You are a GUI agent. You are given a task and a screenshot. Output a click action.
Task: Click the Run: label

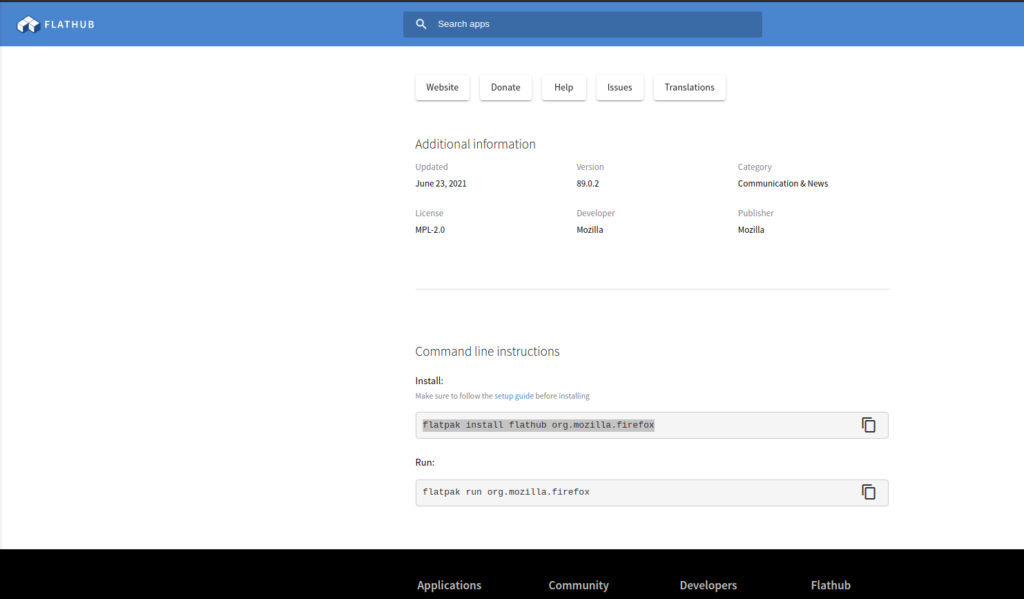(x=424, y=462)
